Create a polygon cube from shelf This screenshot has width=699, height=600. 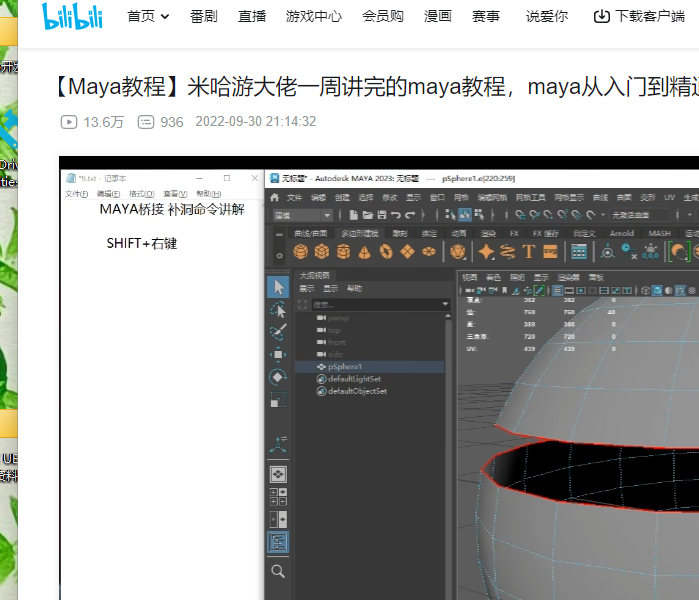click(322, 252)
